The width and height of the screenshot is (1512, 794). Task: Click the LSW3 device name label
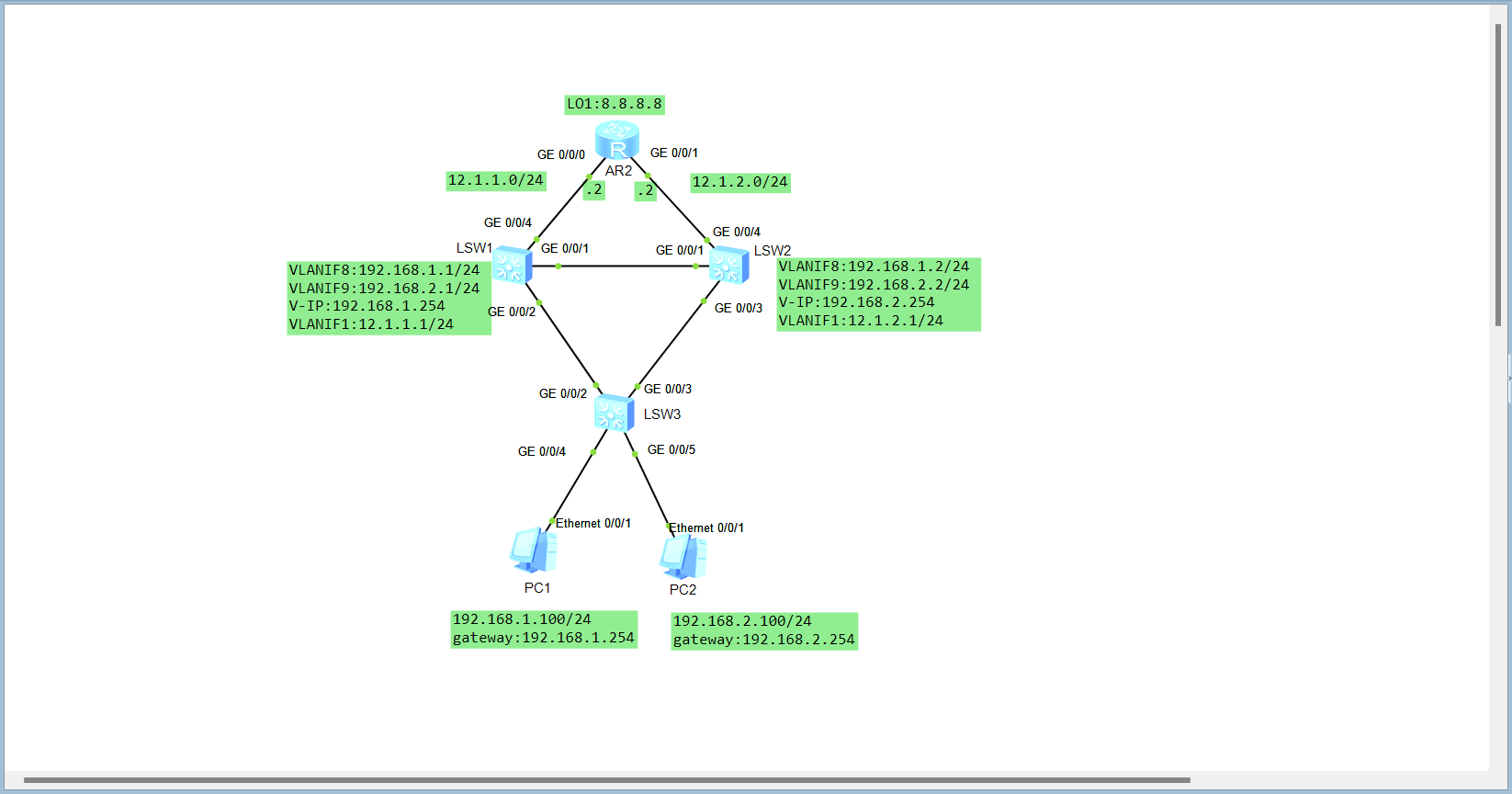pos(662,414)
